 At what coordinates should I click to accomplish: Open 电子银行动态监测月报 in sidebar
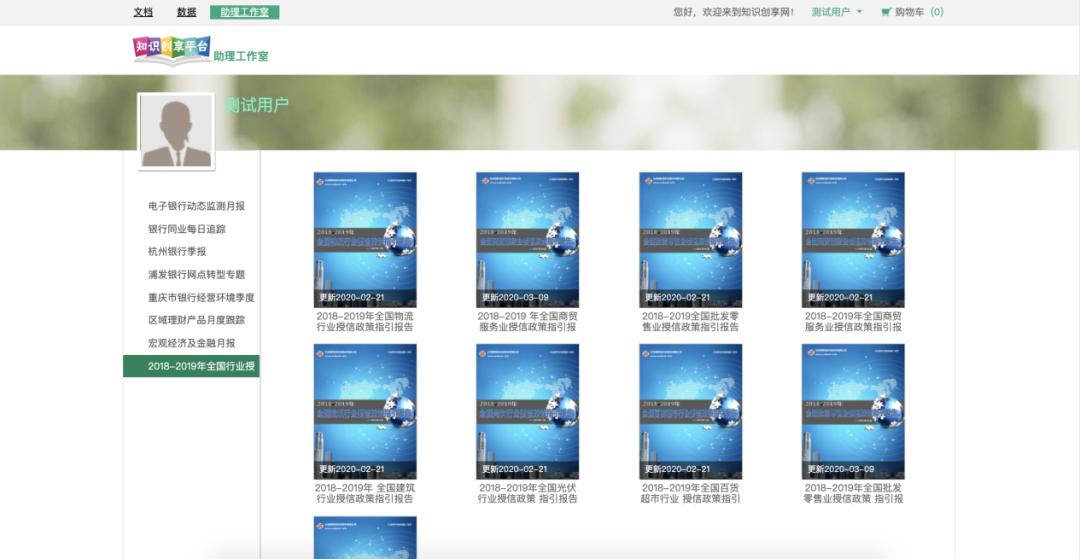[x=196, y=206]
